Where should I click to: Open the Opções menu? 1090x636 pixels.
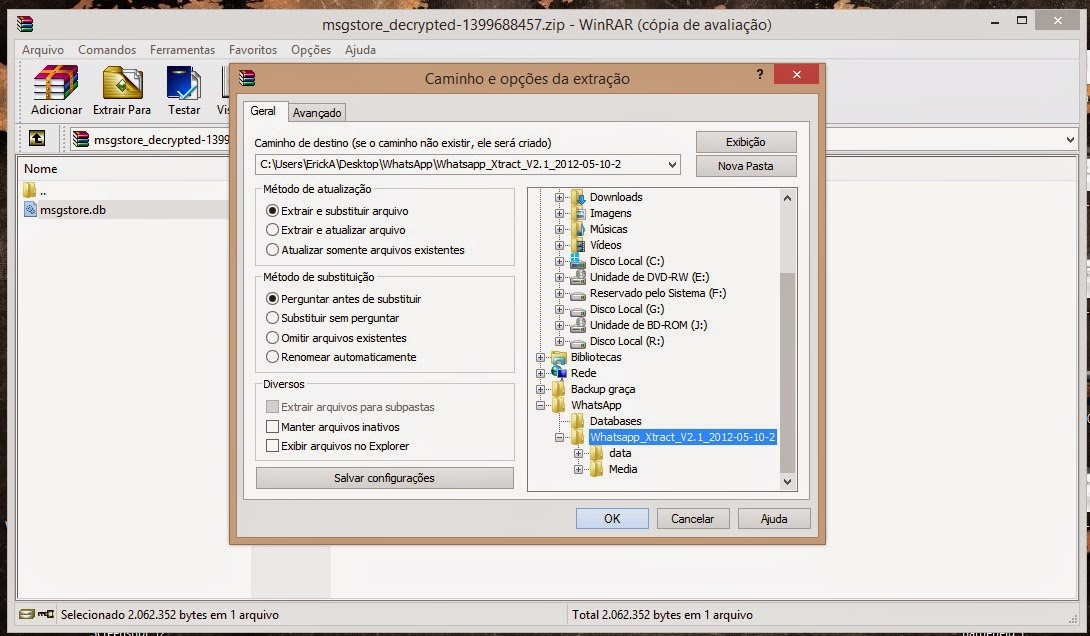click(x=311, y=50)
